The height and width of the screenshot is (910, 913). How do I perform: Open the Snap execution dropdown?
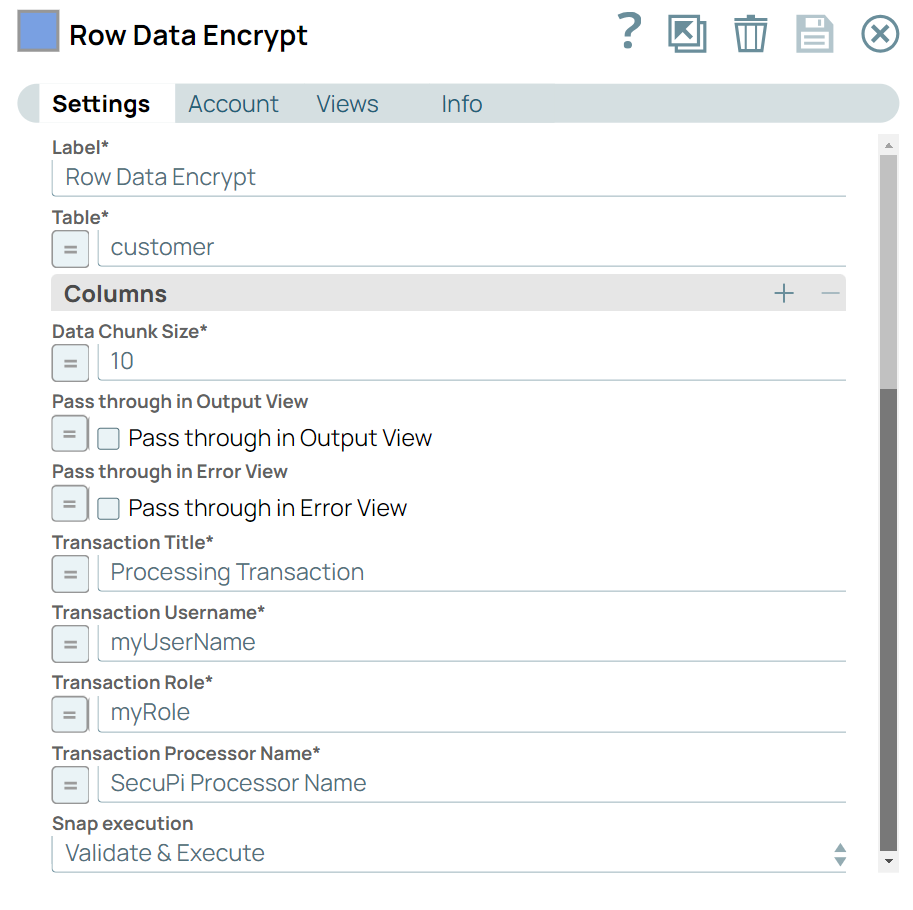tap(450, 853)
